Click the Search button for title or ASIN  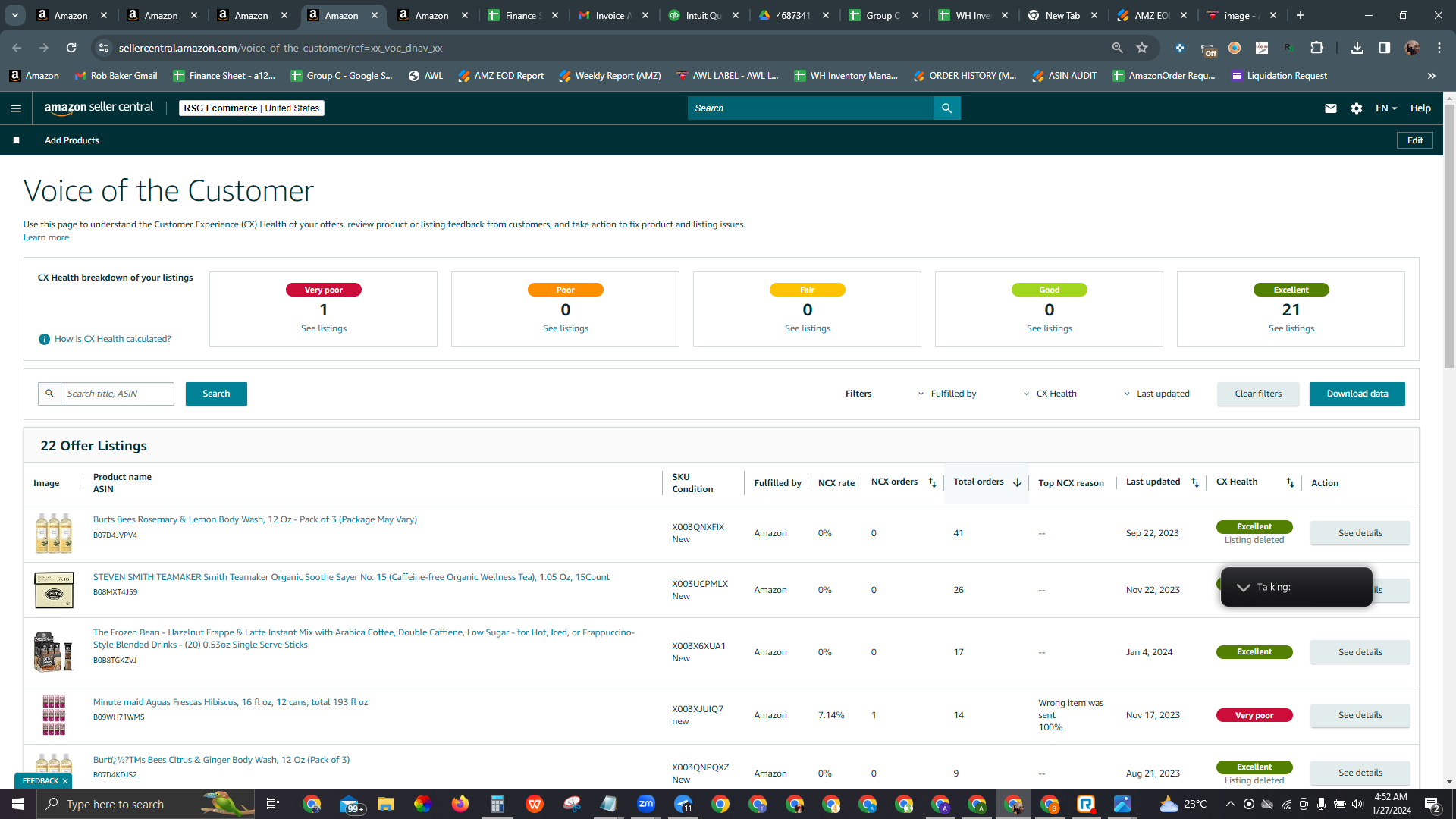point(216,394)
